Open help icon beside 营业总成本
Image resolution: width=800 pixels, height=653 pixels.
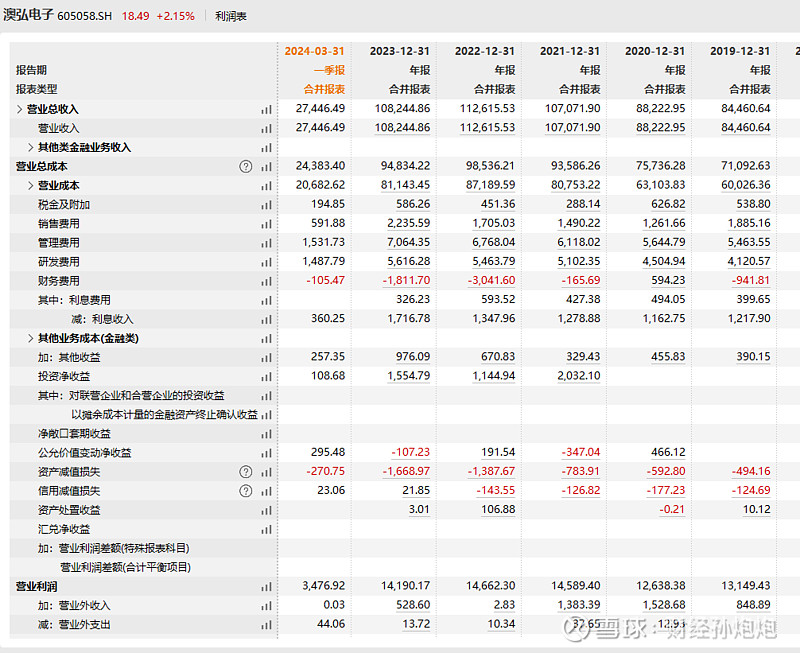click(x=245, y=166)
